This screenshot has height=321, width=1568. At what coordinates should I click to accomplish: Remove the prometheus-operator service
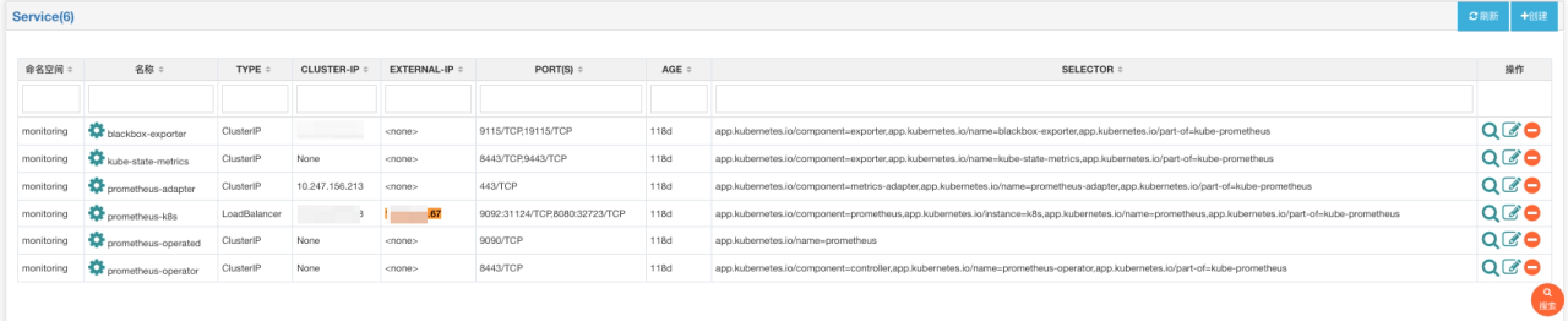(1532, 267)
